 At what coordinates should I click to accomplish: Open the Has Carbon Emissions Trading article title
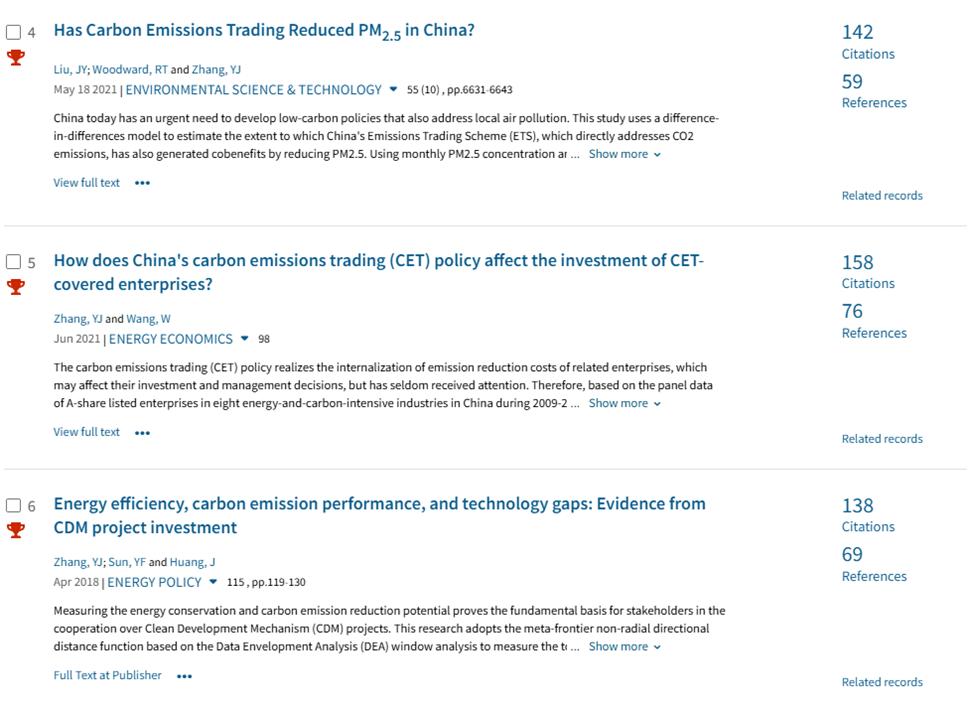(264, 31)
